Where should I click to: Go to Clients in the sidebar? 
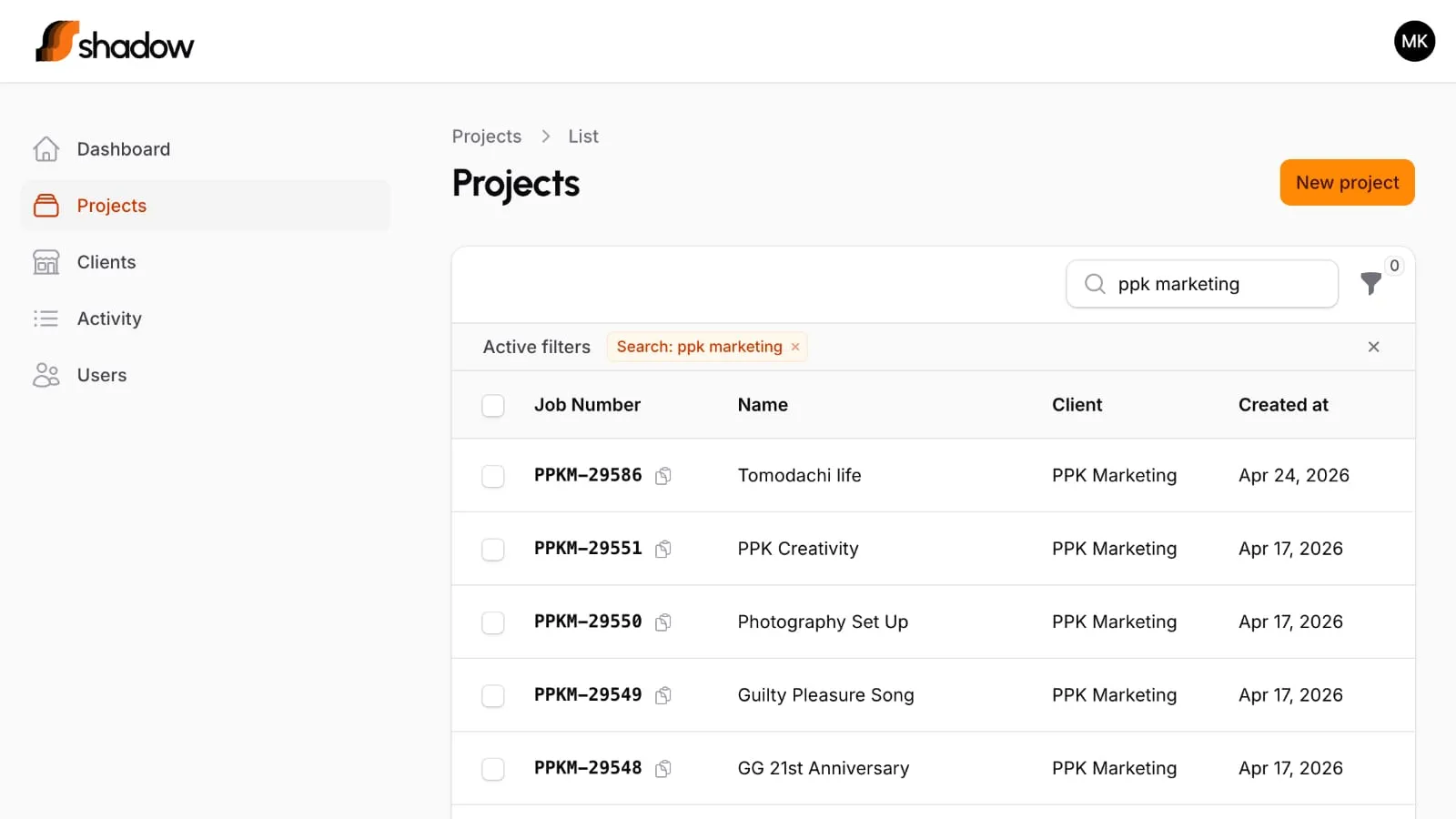coord(206,262)
